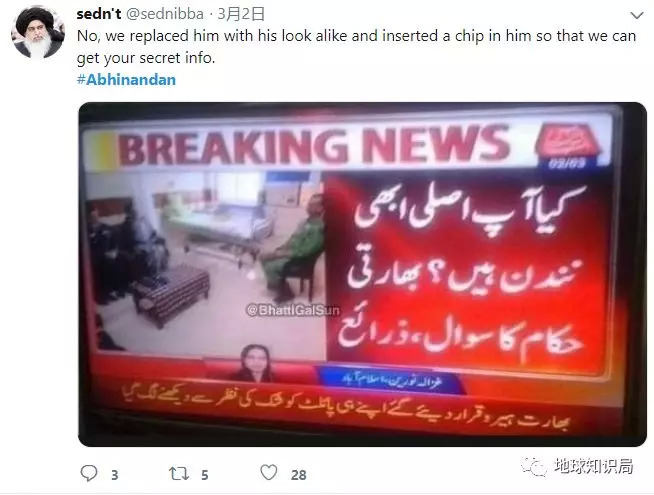Click the 地球知识局 watermark text

(594, 466)
